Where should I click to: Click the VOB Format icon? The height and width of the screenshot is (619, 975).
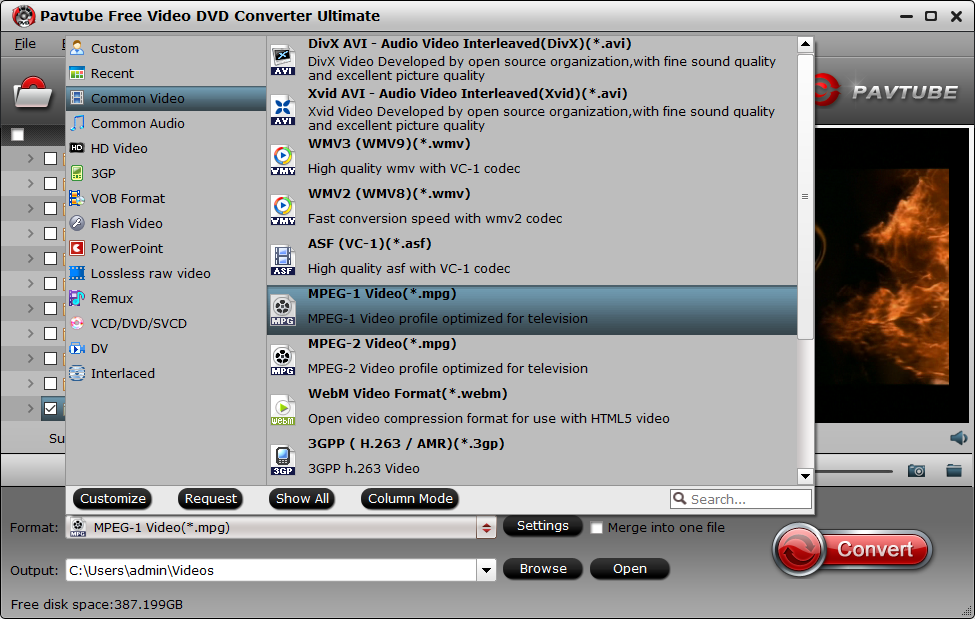point(77,198)
